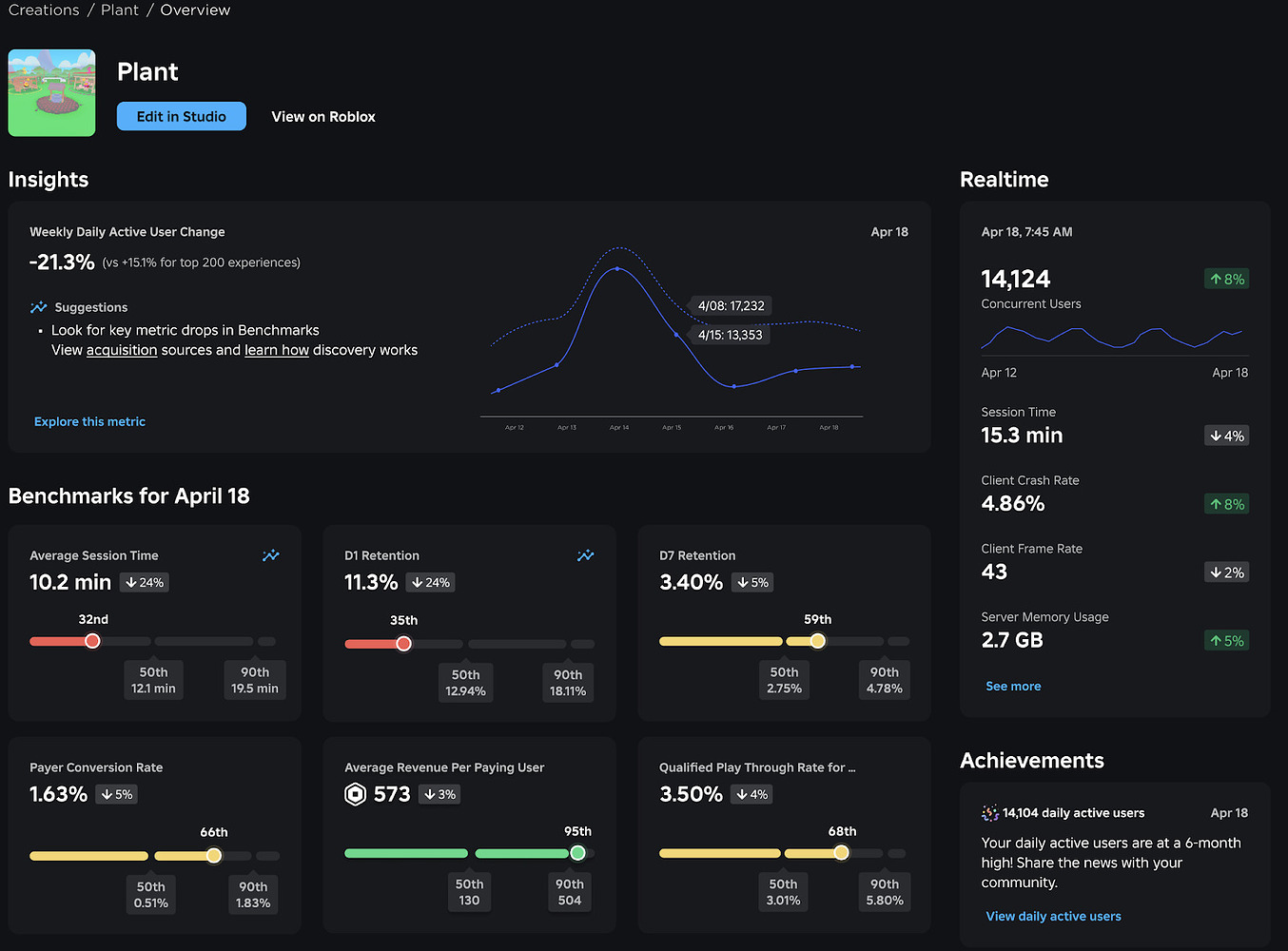
Task: Open View daily active users
Action: pyautogui.click(x=1053, y=916)
